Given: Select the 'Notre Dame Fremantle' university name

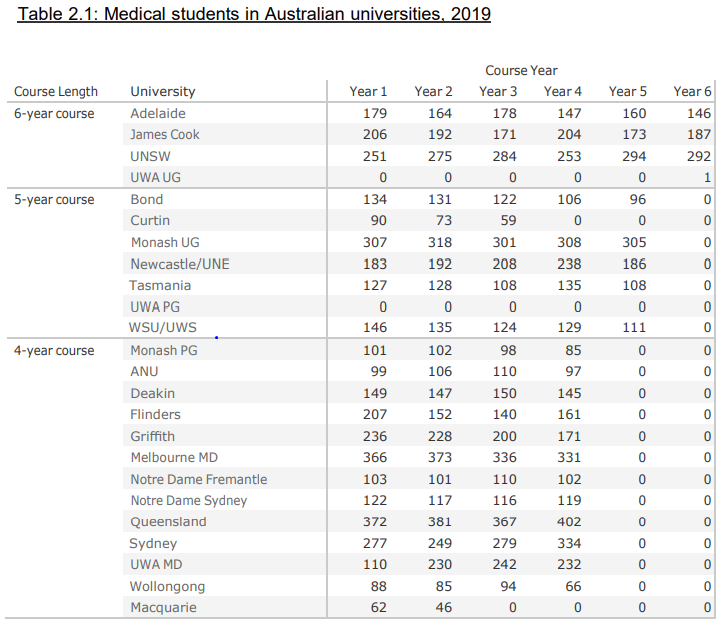Looking at the screenshot, I should point(199,479).
